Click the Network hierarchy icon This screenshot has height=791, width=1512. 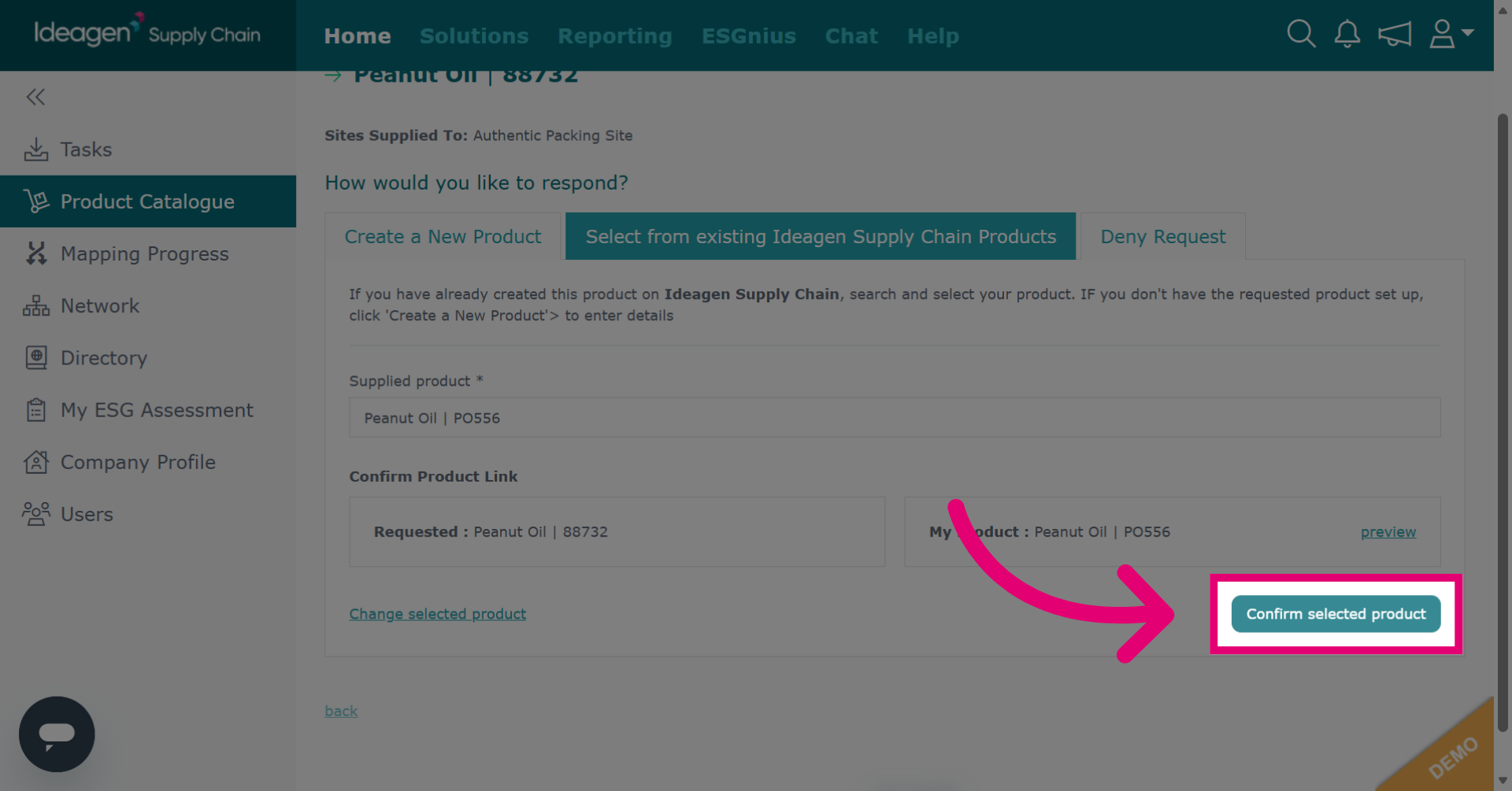click(x=36, y=305)
